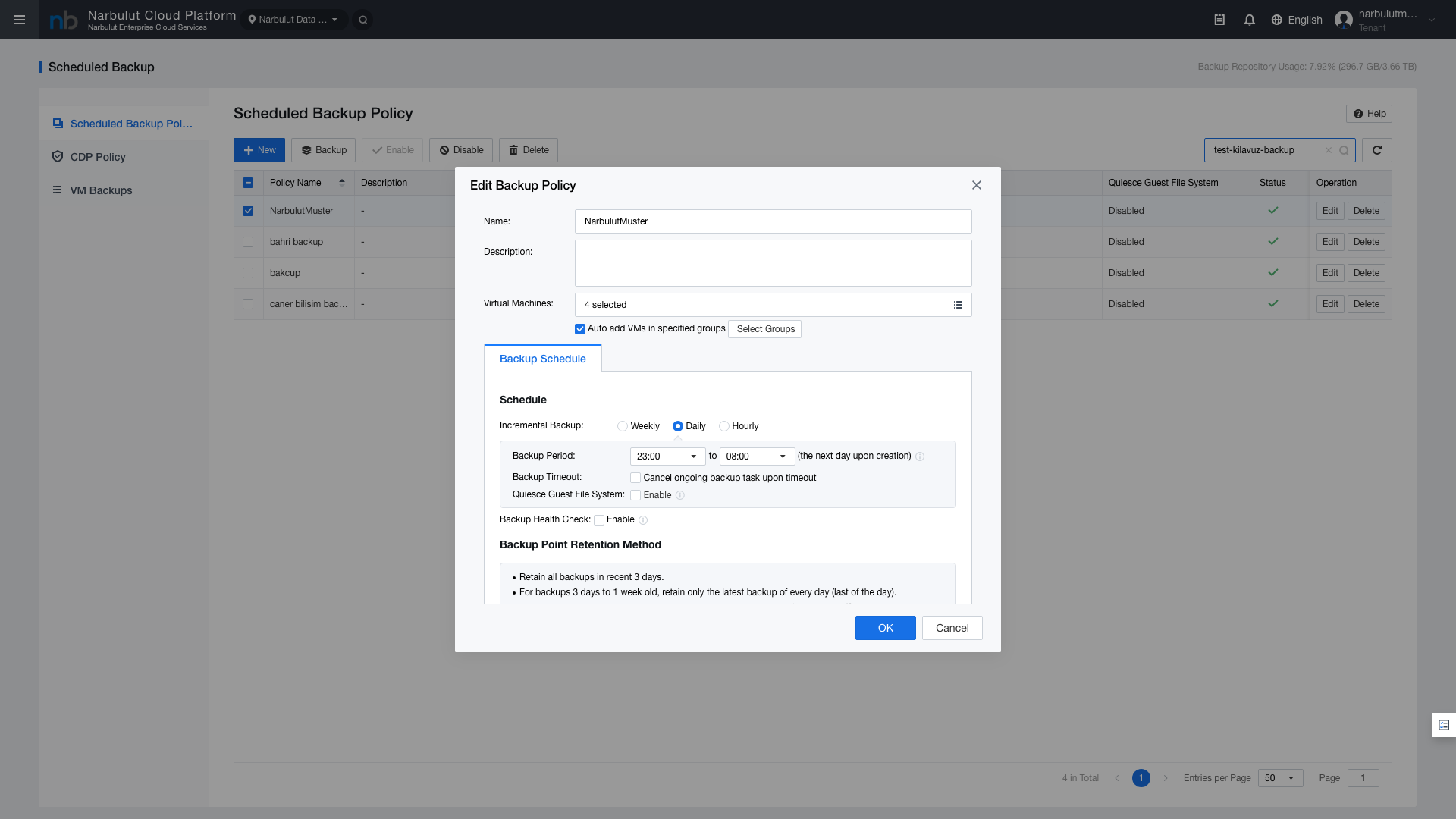Click the status checkmark for bakcup
Viewport: 1456px width, 819px height.
click(1273, 273)
